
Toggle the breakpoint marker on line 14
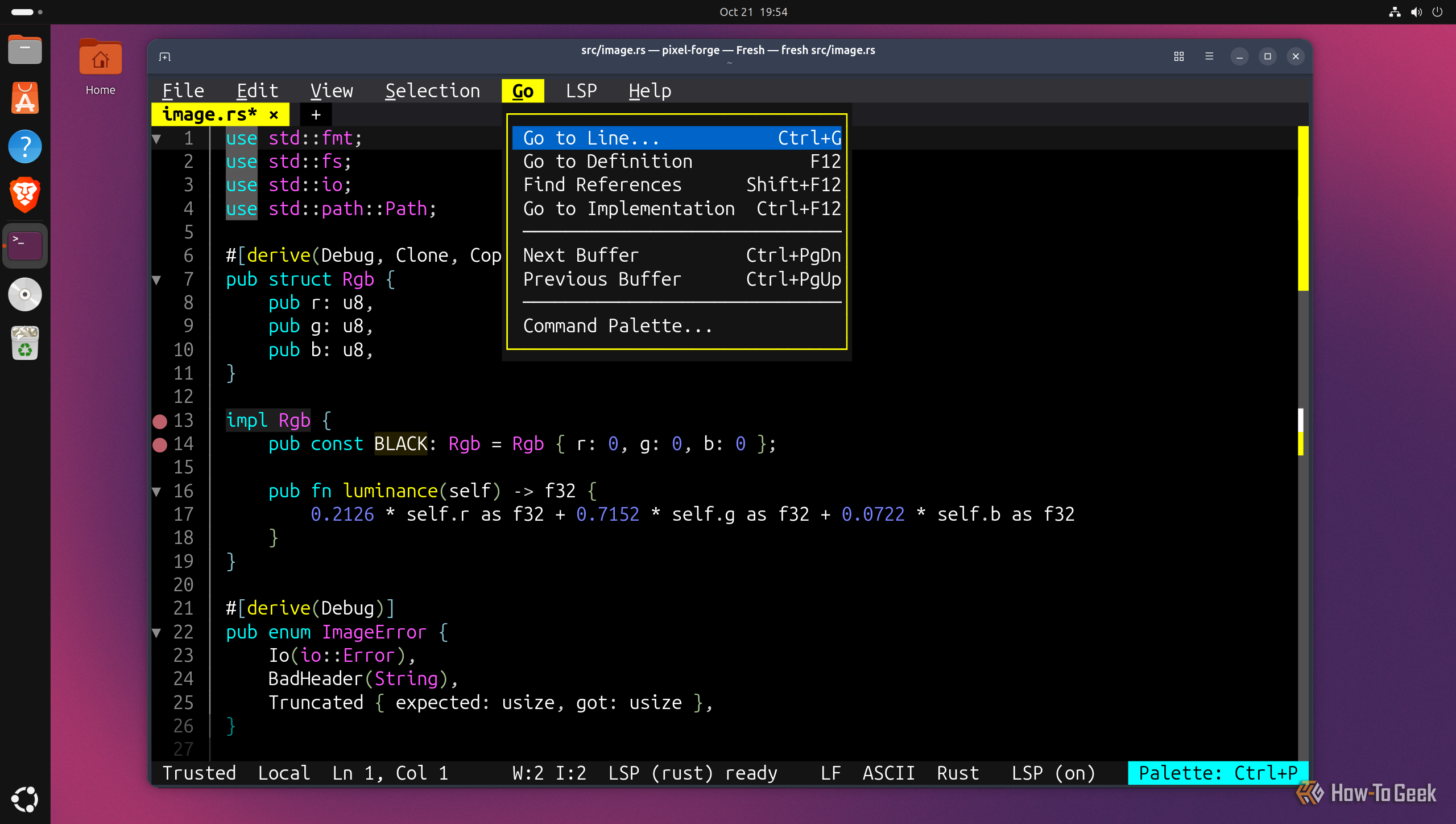click(160, 444)
